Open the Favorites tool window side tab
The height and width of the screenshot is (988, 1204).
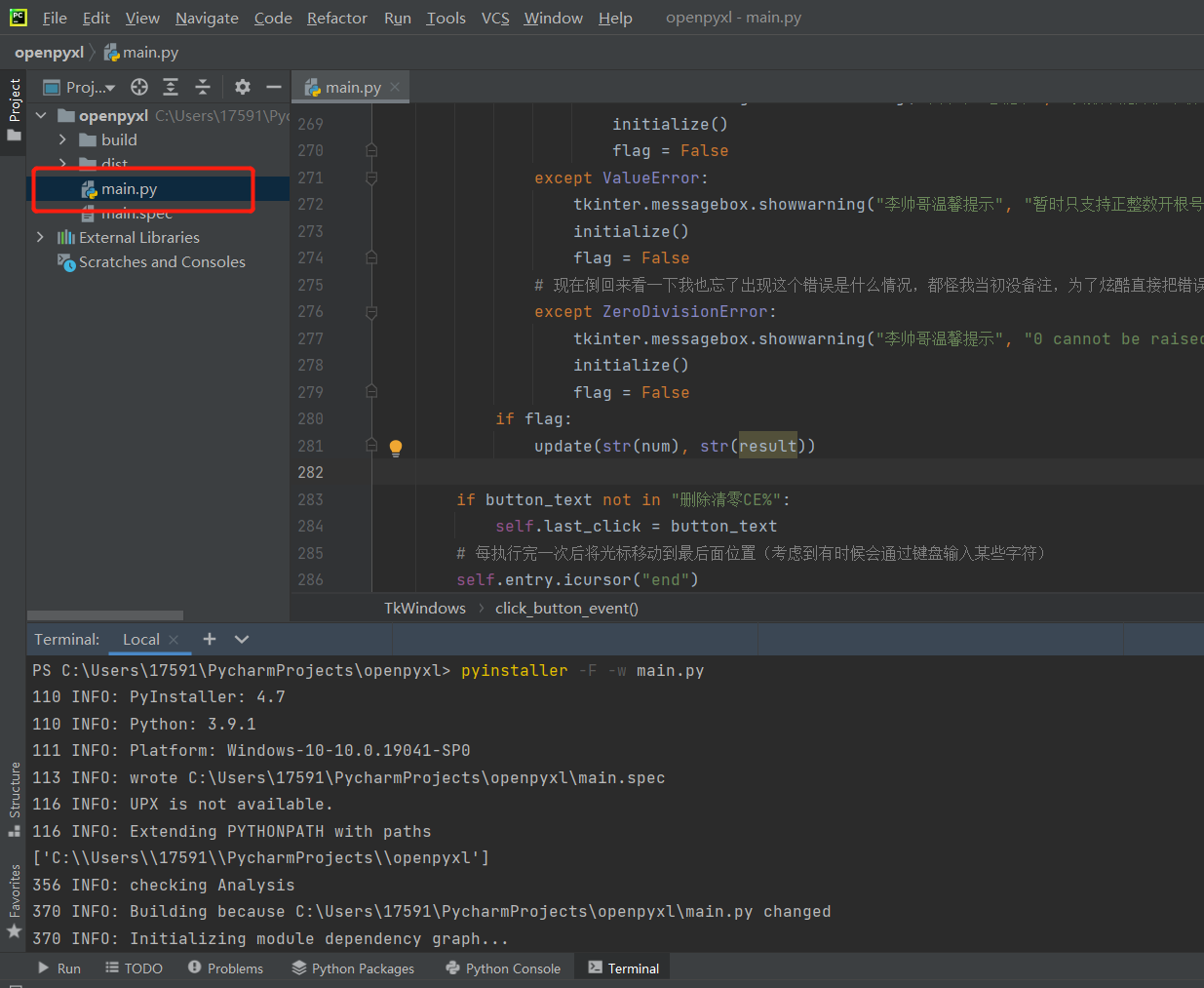[x=14, y=899]
